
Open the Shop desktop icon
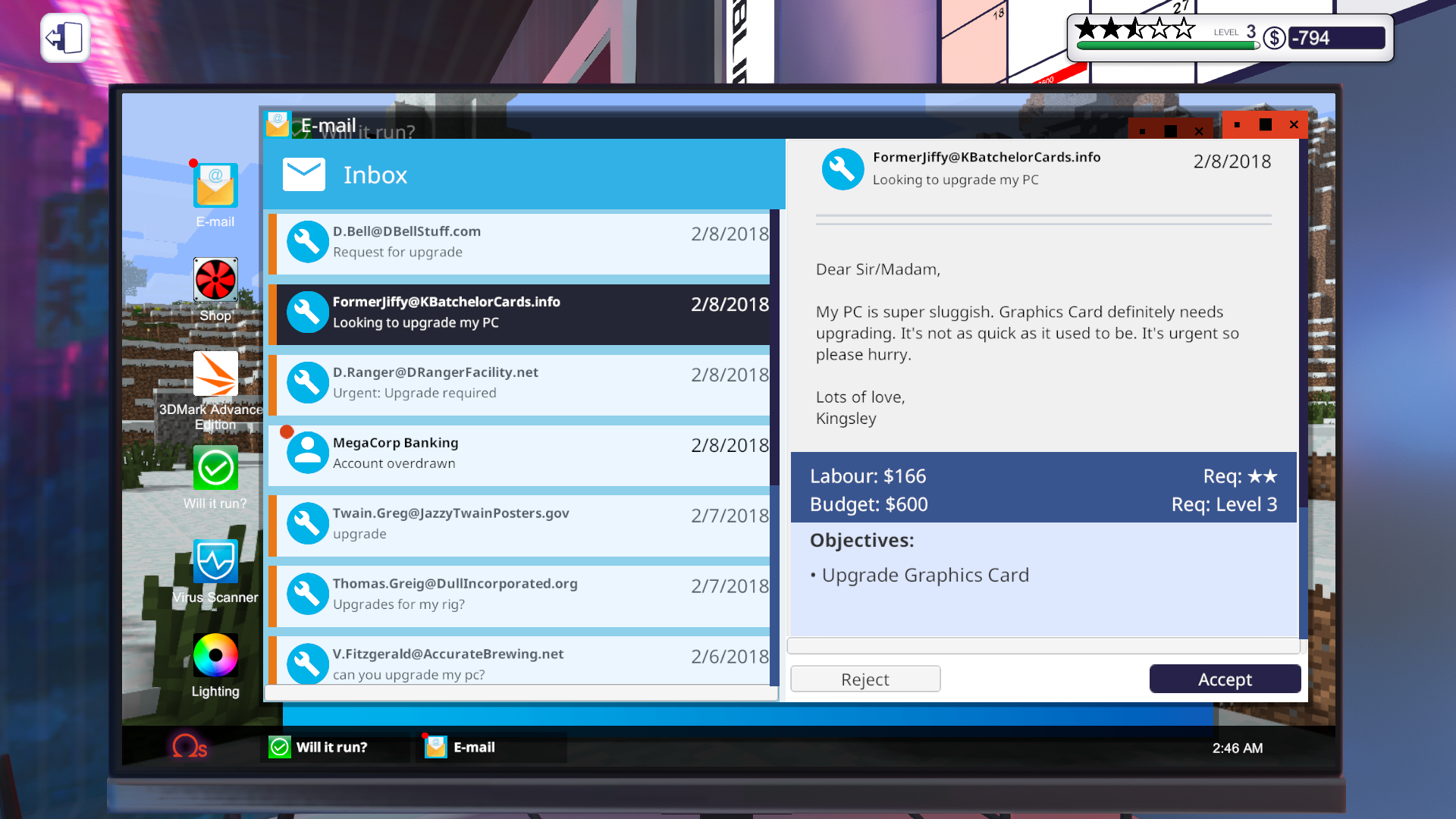coord(215,280)
